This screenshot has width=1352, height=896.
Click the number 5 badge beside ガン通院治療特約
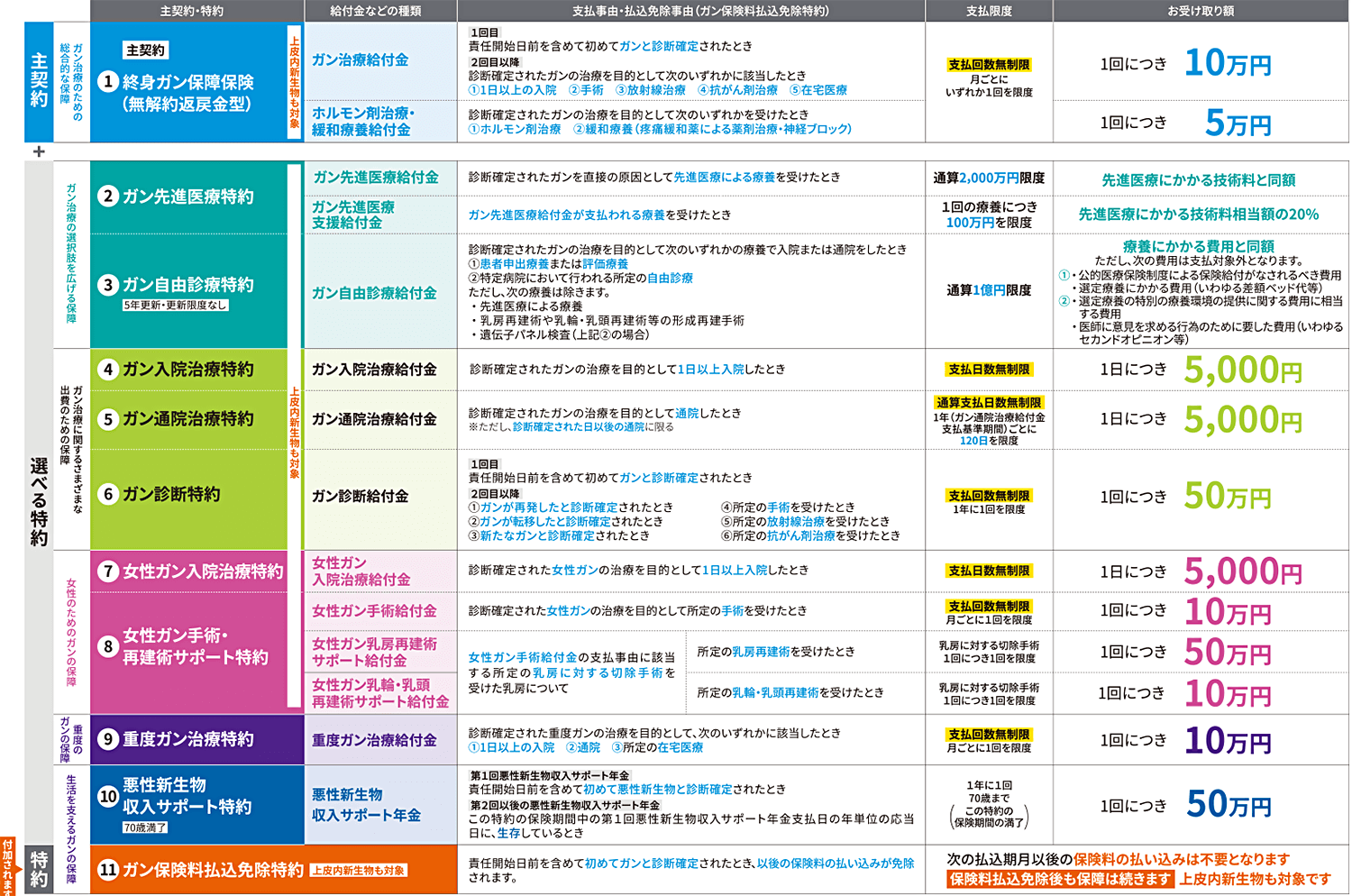pyautogui.click(x=108, y=419)
